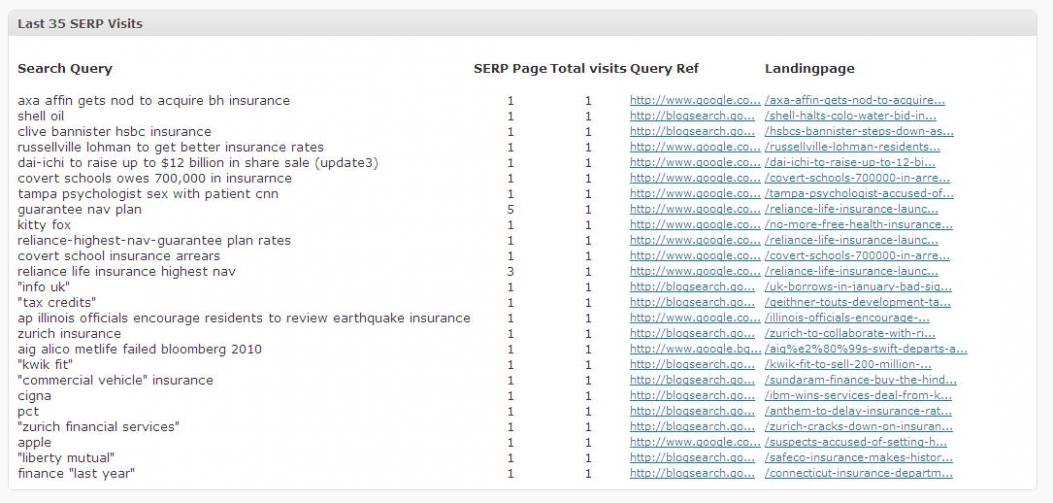This screenshot has height=503, width=1053.
Task: Open the sundaram-finance-buy-the-hind landing page
Action: [859, 380]
